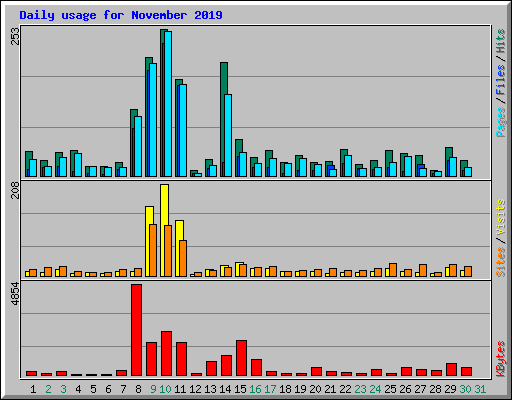
Task: Click the KBytes legend label
Action: point(500,359)
